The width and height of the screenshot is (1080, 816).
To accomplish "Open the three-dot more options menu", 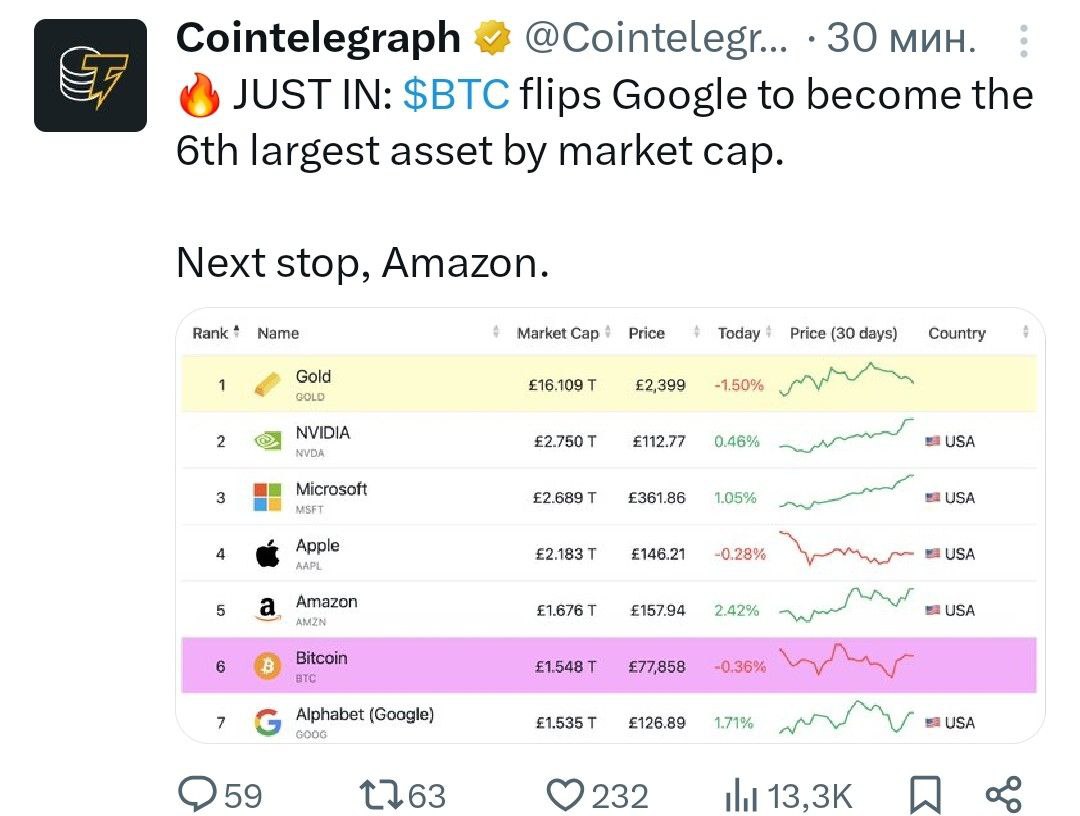I will tap(1024, 41).
